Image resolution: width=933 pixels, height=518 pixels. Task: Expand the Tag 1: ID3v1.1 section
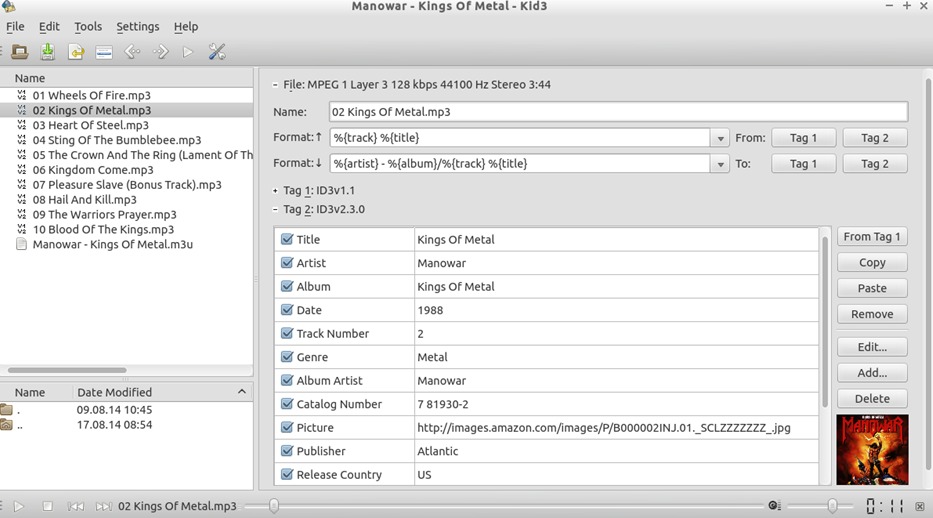(x=275, y=191)
